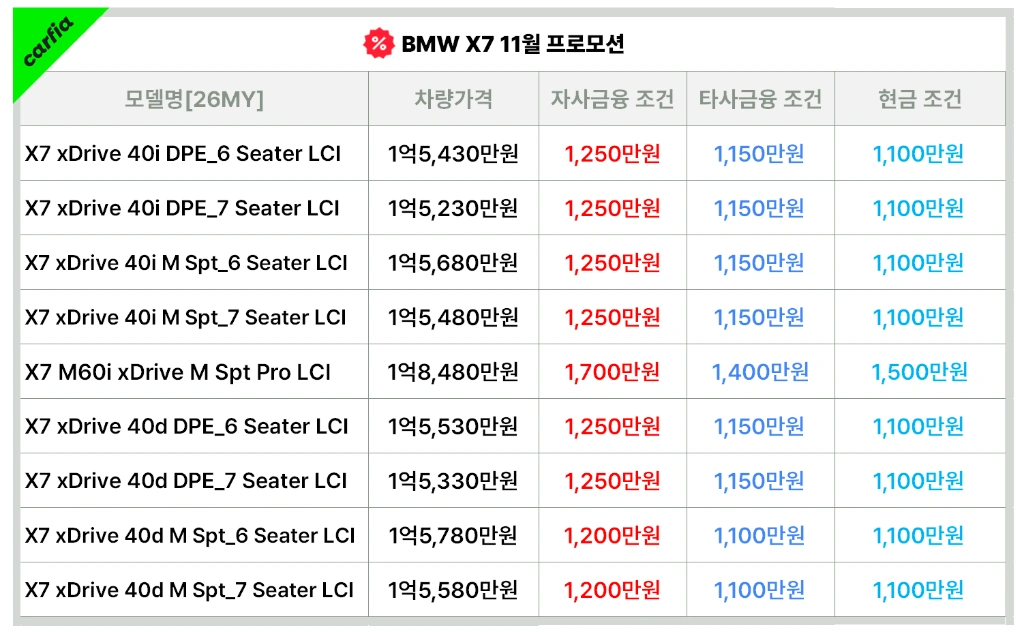This screenshot has height=639, width=1024.
Task: Click the 1,400만원 other-finance discount
Action: click(759, 372)
